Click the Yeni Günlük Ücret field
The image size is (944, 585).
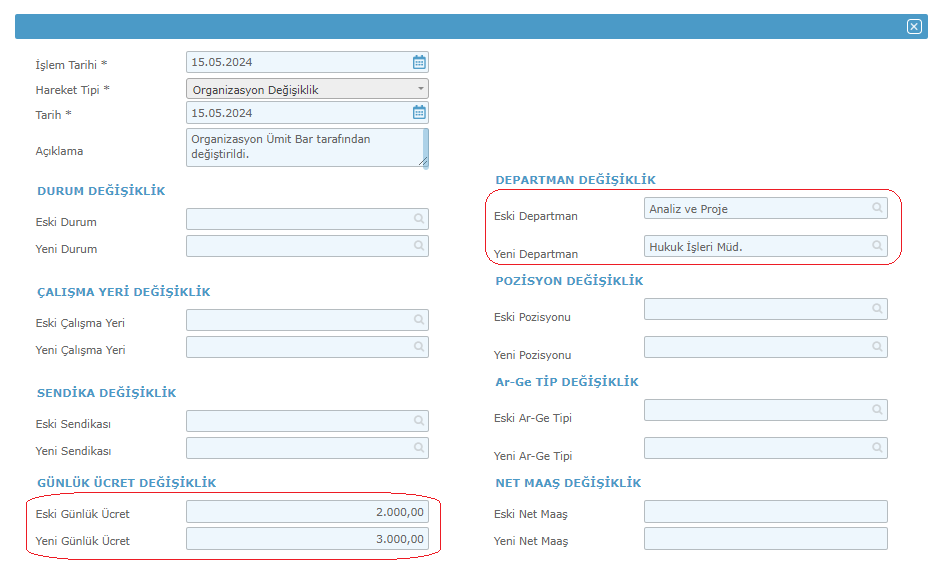pos(307,539)
